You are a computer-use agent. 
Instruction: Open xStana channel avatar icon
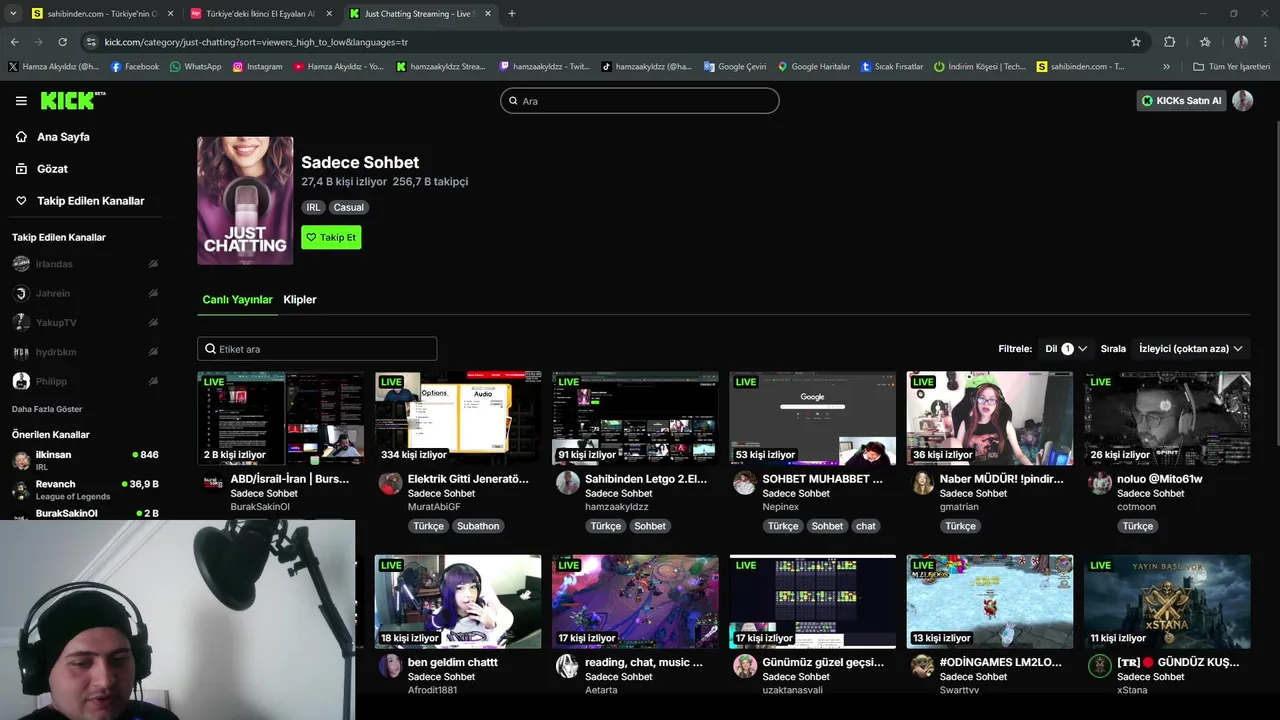1099,667
